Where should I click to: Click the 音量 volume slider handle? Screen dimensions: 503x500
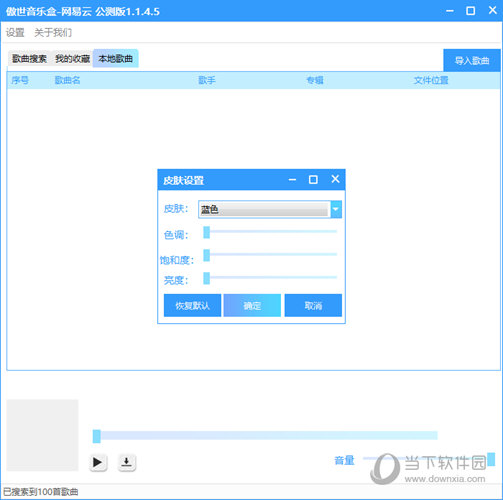[491, 459]
